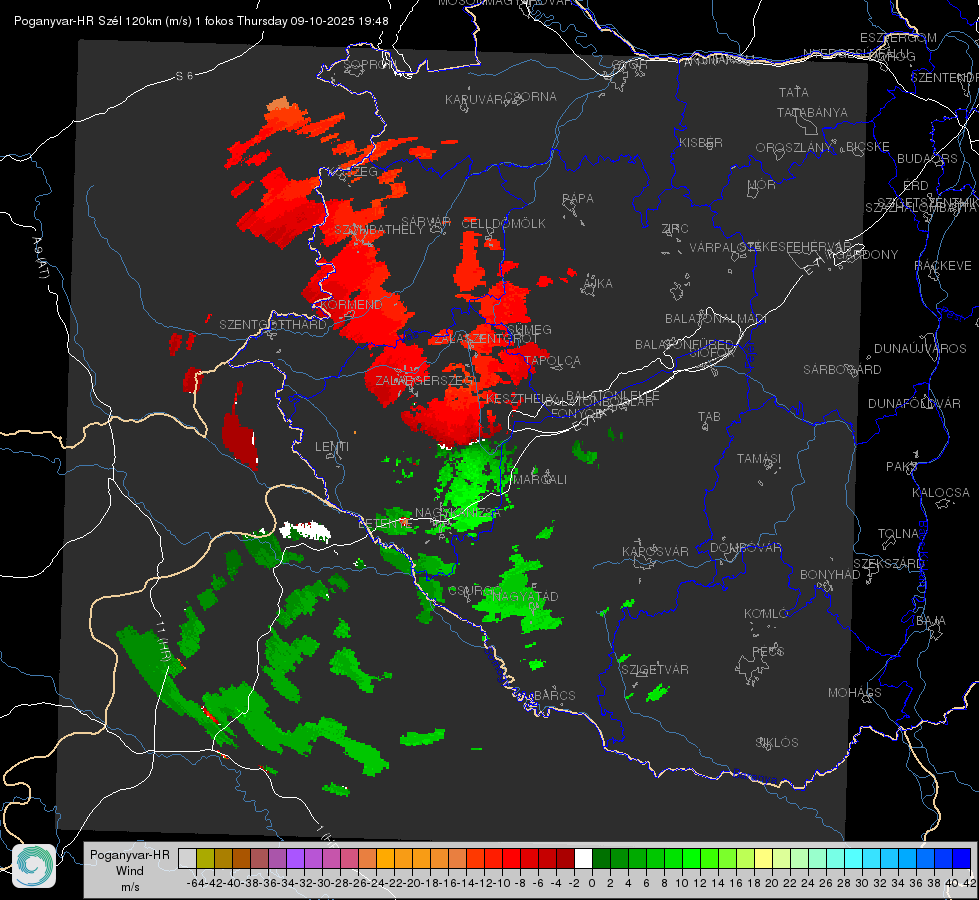979x900 pixels.
Task: Click the SZIGETVAR town label
Action: (x=655, y=670)
